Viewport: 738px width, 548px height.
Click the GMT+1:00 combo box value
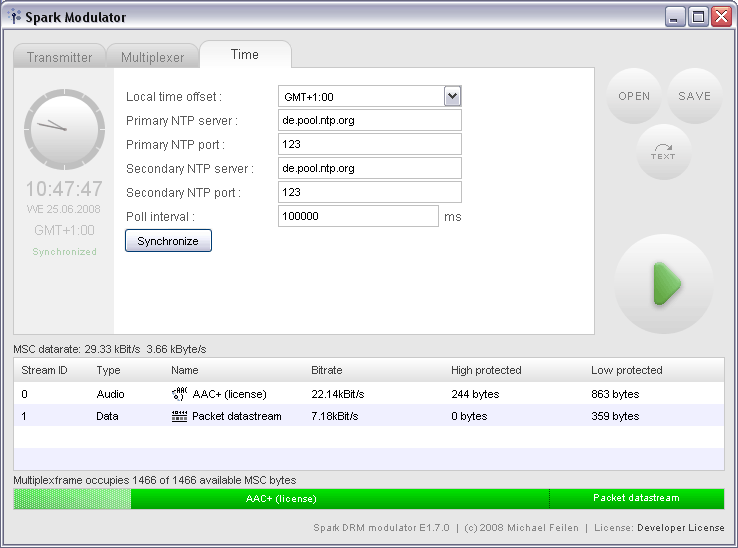click(x=361, y=97)
